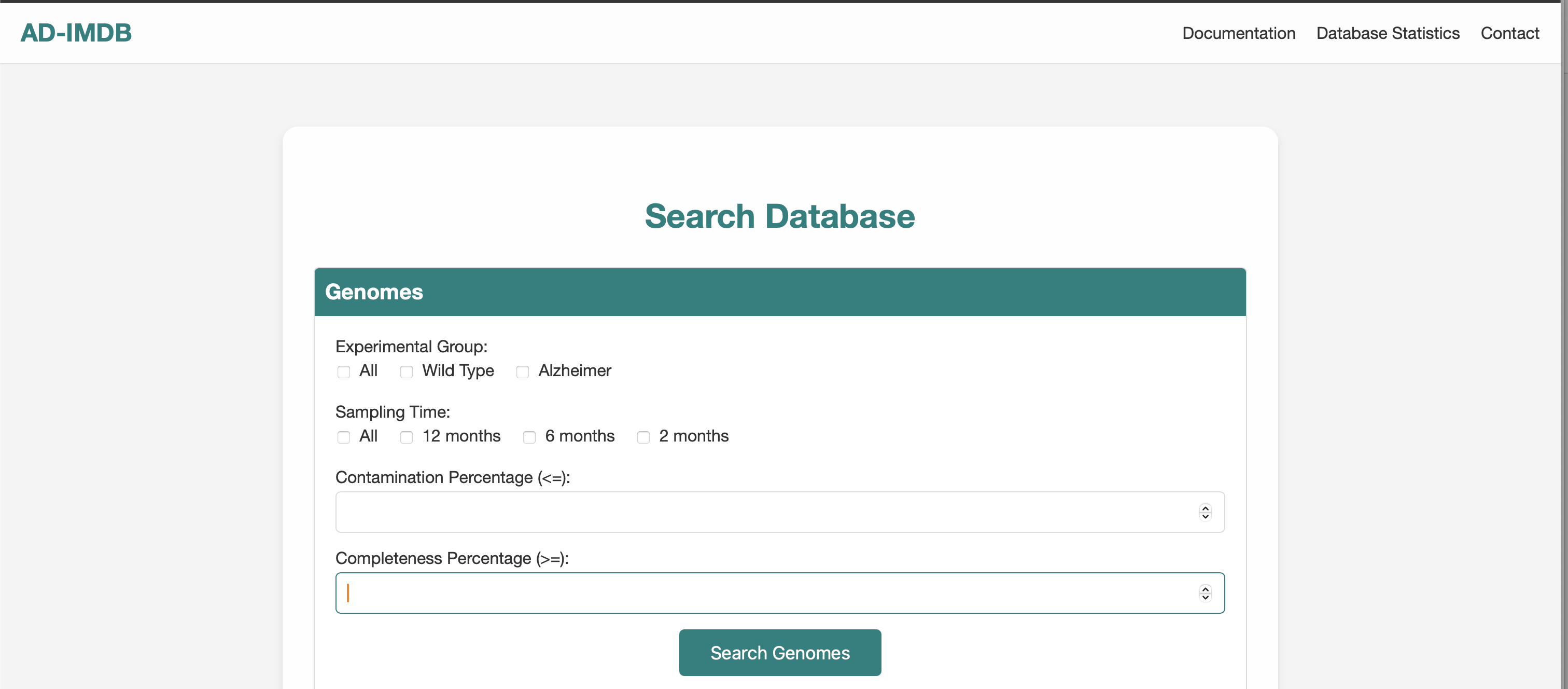
Task: Click inside the completeness percentage field
Action: point(731,592)
